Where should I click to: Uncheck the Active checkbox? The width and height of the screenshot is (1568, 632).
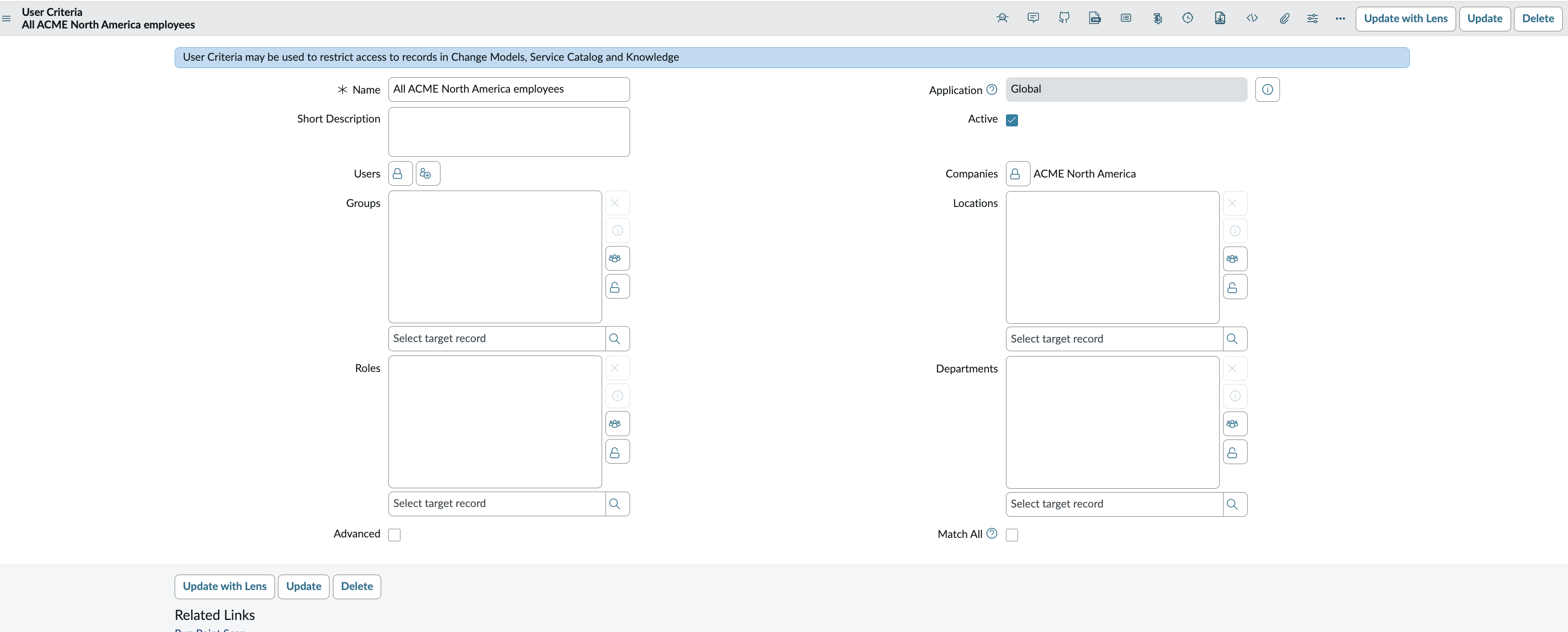(1012, 120)
